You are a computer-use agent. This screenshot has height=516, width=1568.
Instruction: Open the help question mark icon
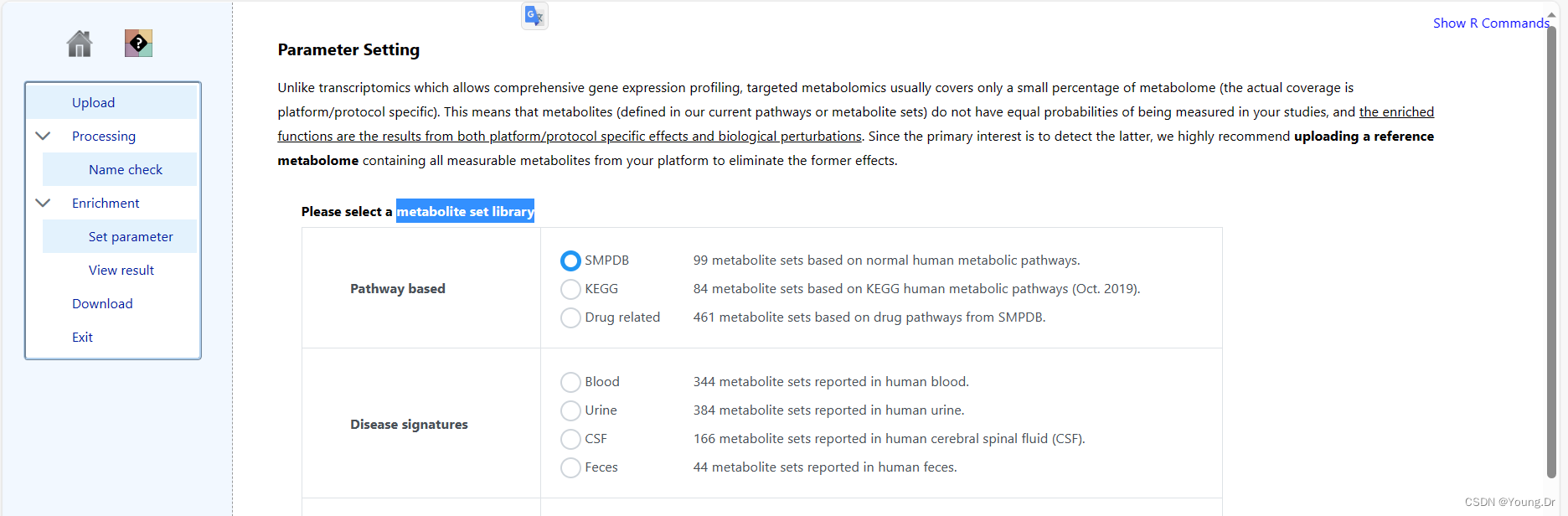click(x=138, y=44)
